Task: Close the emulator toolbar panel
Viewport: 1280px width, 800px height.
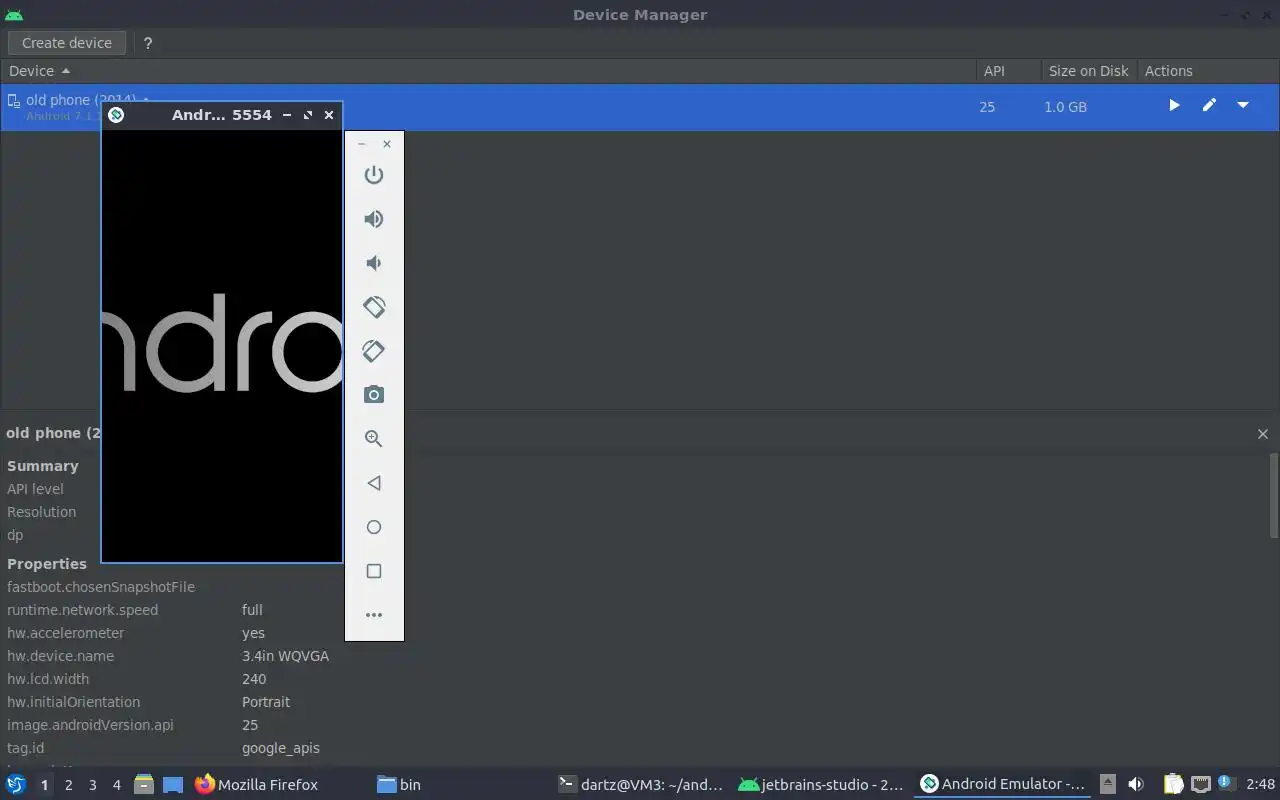Action: [387, 144]
